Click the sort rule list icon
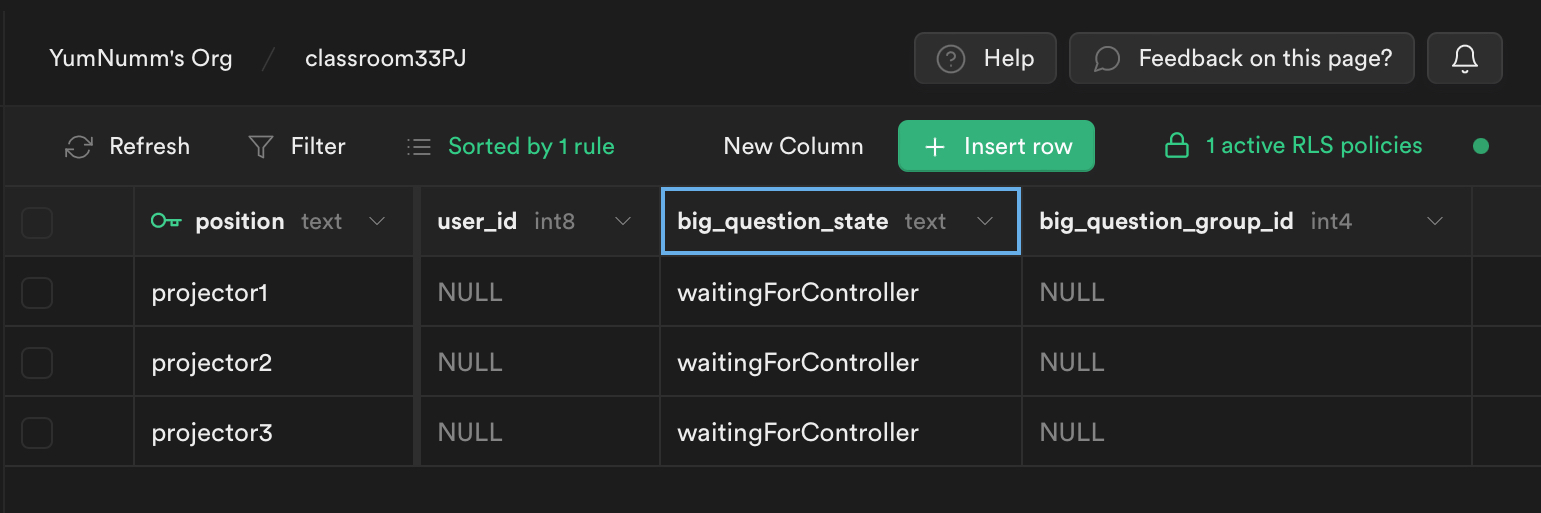Screen dimensions: 1541x513 click(418, 147)
